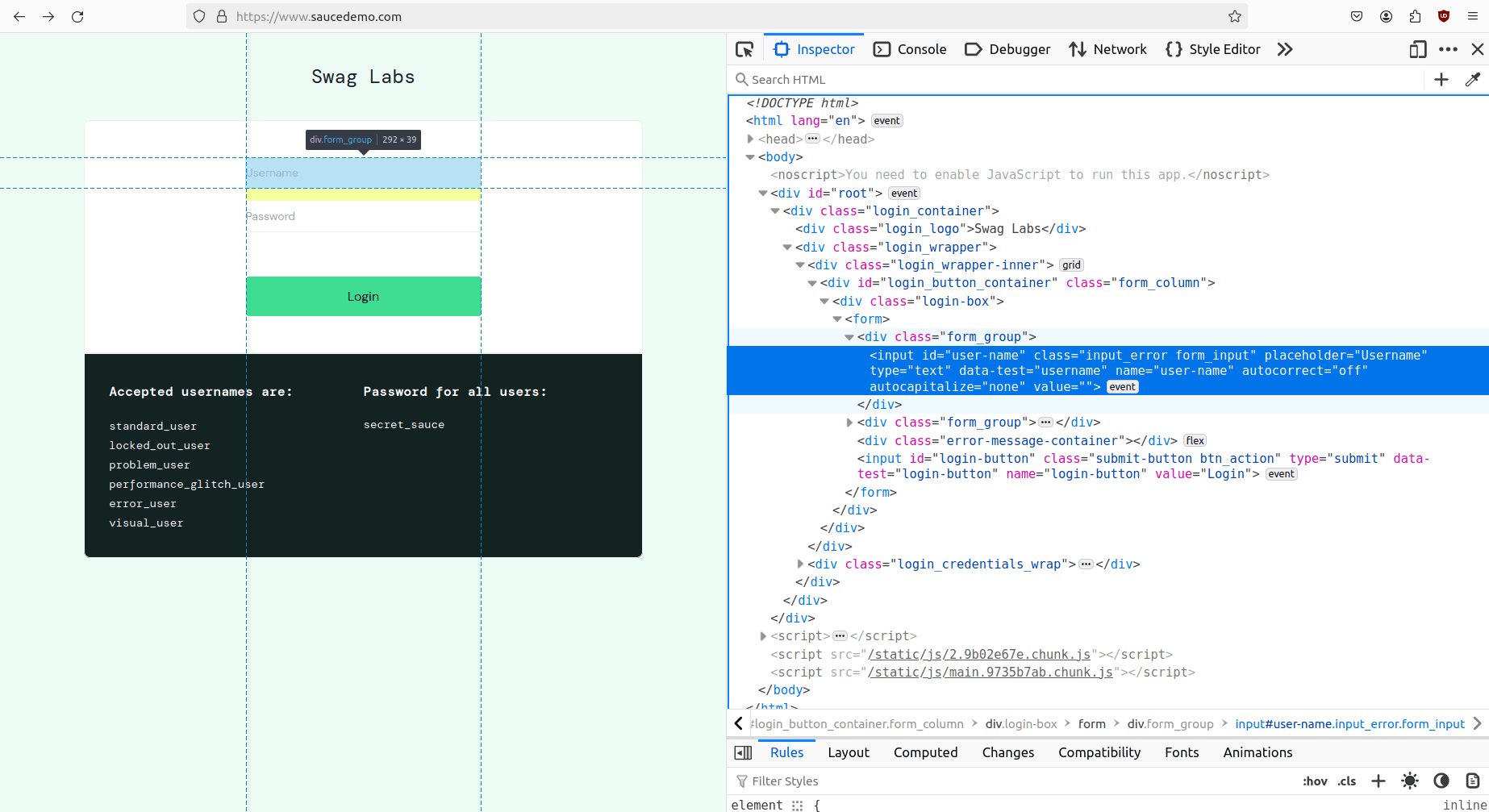This screenshot has width=1489, height=812.
Task: Open the Firefox application menu
Action: click(x=1473, y=16)
